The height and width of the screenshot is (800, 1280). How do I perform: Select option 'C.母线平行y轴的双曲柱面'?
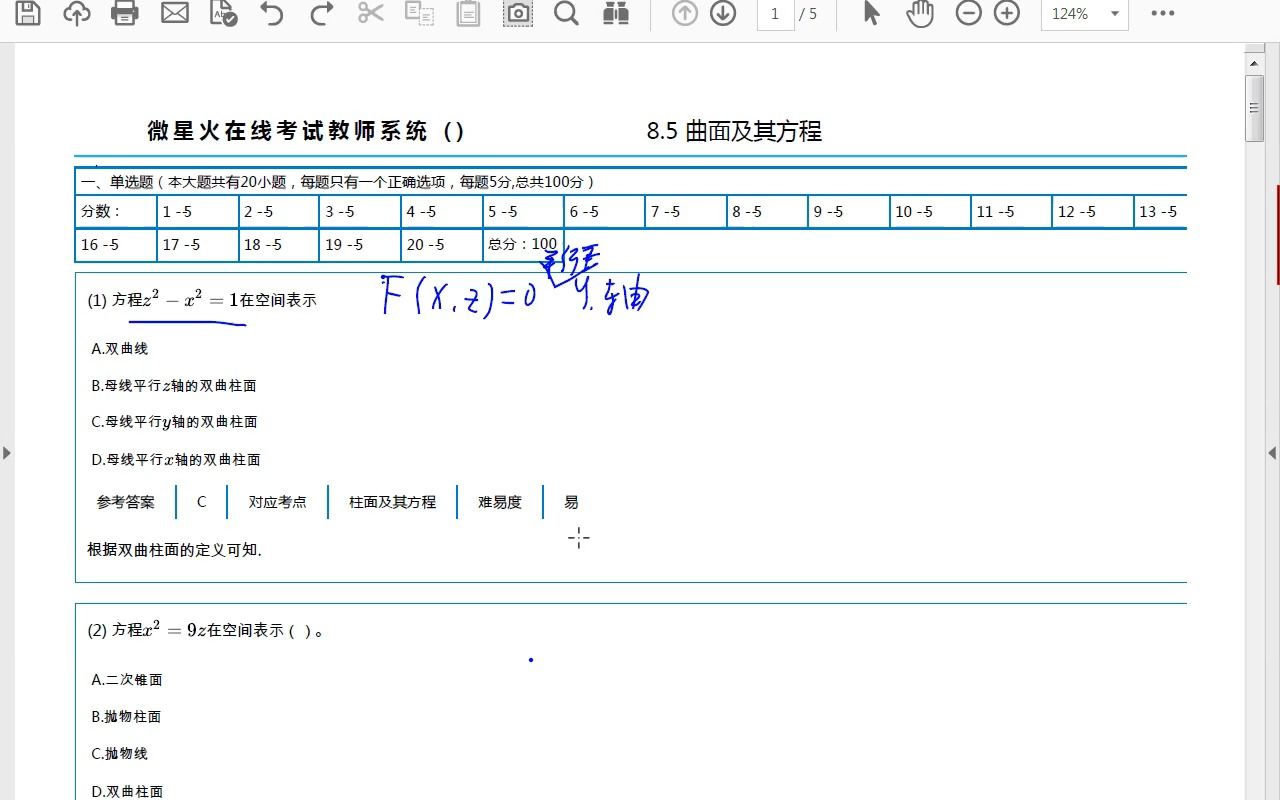tap(174, 422)
